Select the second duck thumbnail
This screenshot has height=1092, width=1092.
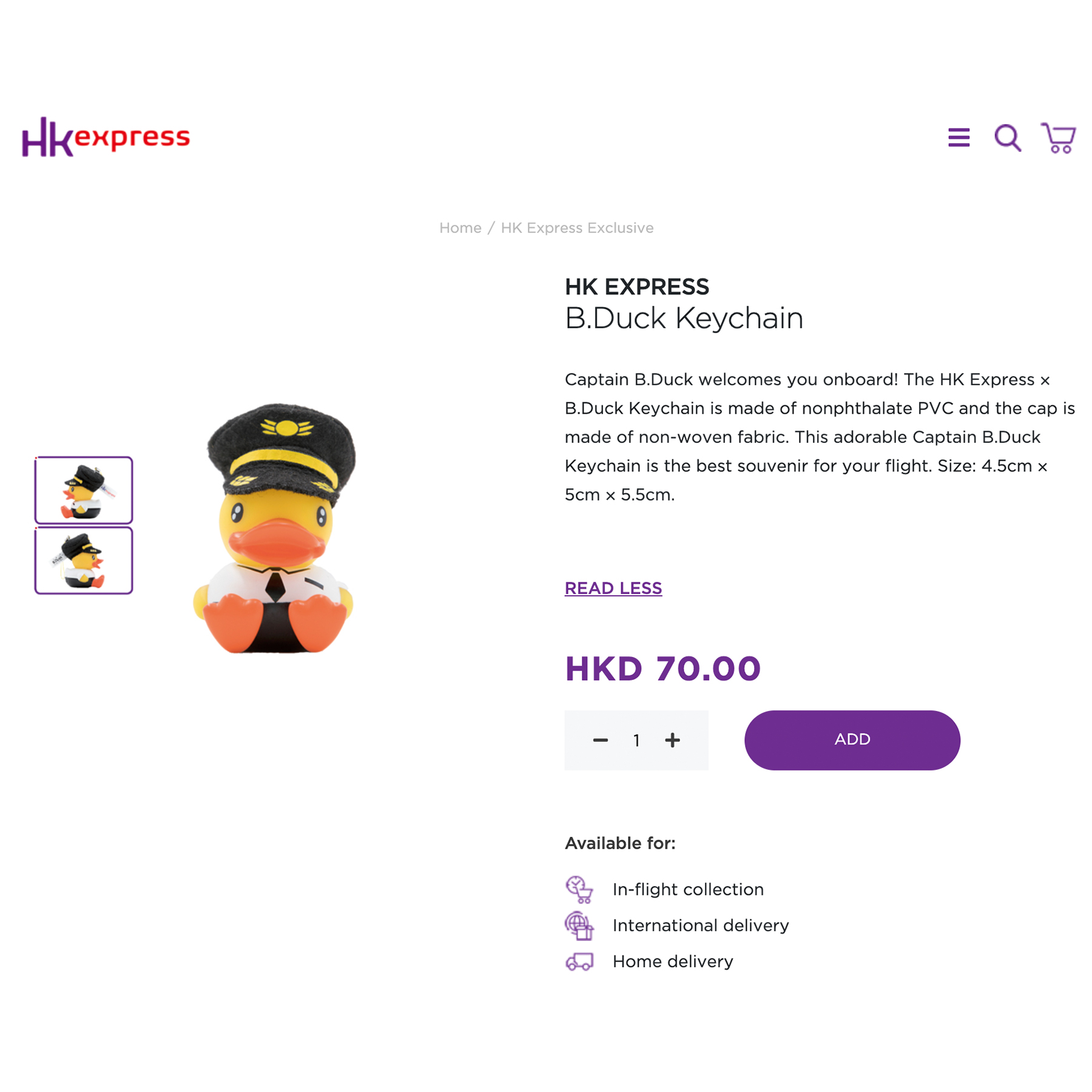pos(84,561)
